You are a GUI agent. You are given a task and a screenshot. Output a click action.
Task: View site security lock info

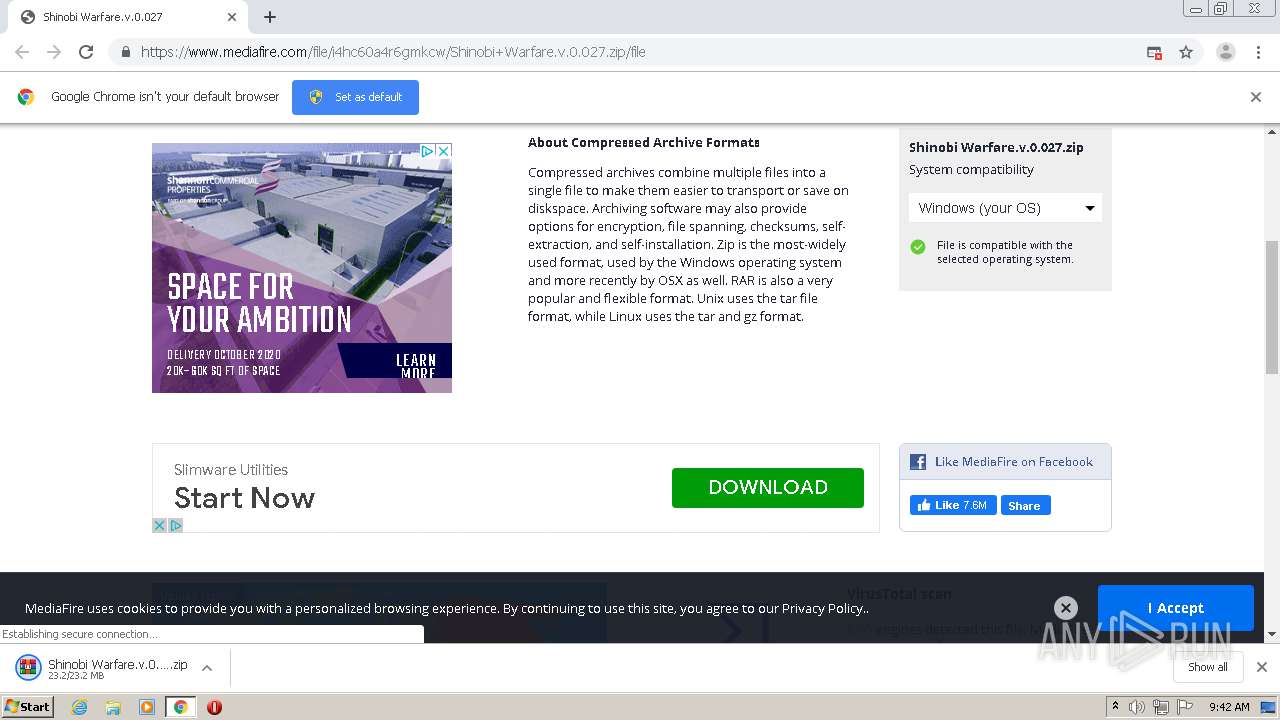pos(125,52)
